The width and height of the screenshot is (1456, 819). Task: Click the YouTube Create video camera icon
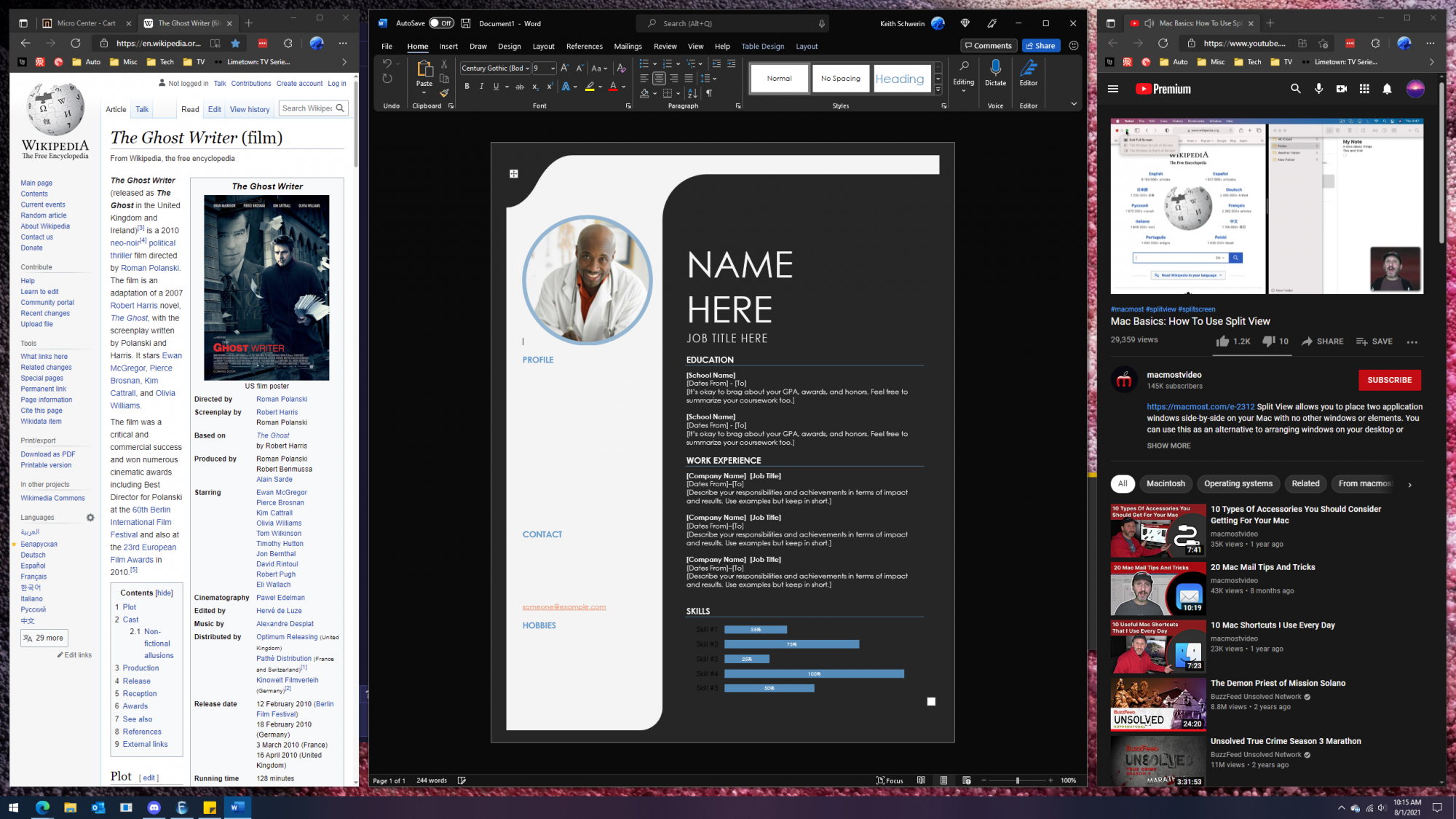1342,89
